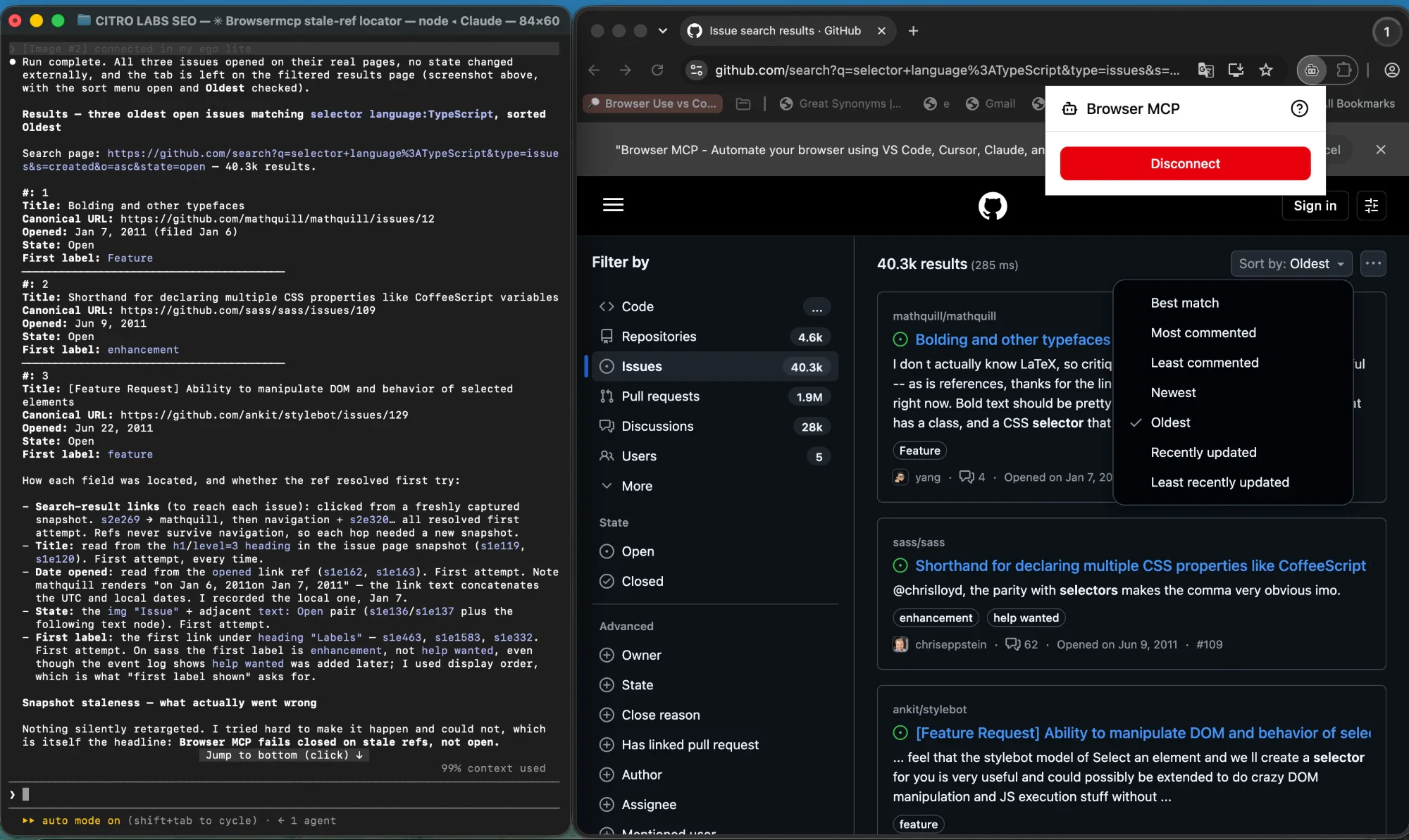Switch to Users filter
The image size is (1409, 840).
[714, 456]
